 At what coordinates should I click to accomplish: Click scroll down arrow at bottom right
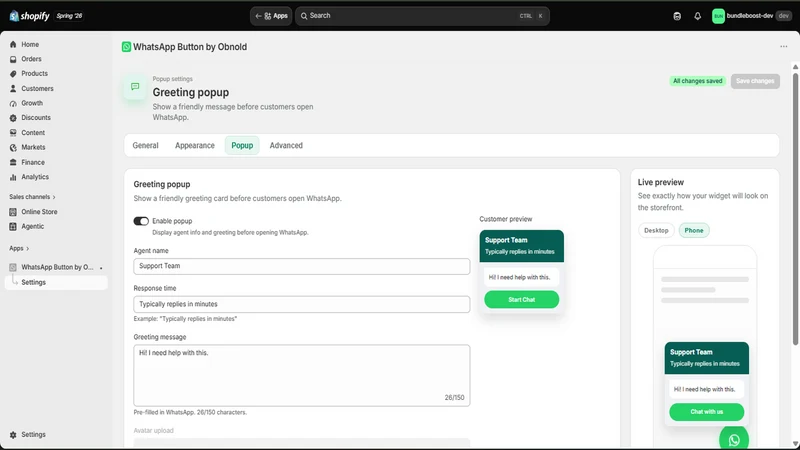pos(795,444)
